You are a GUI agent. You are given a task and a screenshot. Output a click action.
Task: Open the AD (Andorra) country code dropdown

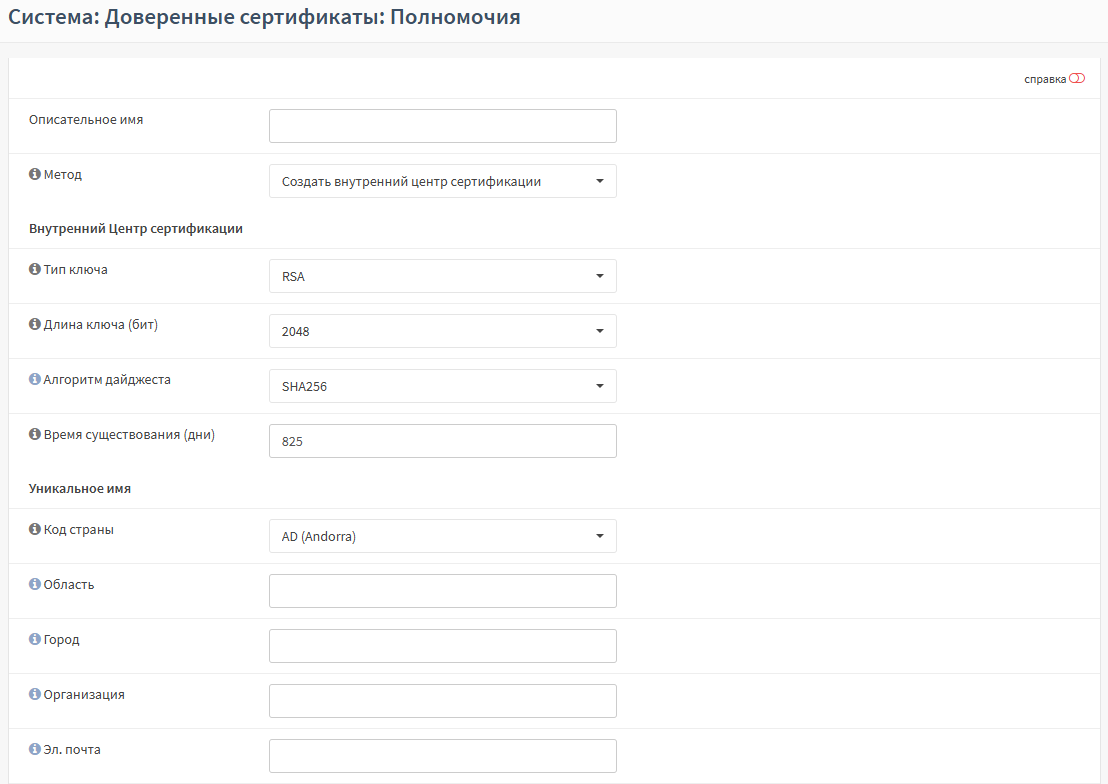click(x=442, y=536)
